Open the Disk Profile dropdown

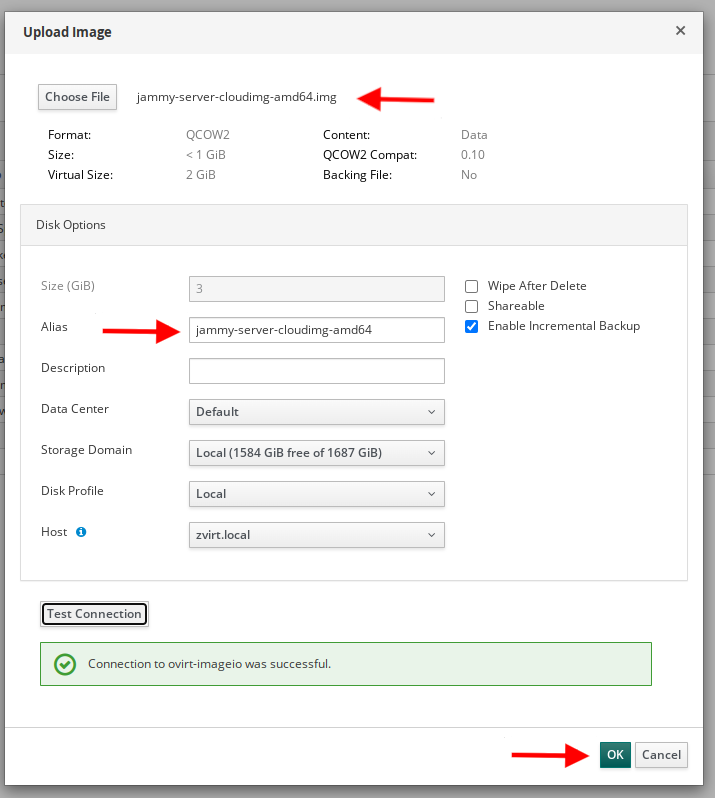point(316,494)
